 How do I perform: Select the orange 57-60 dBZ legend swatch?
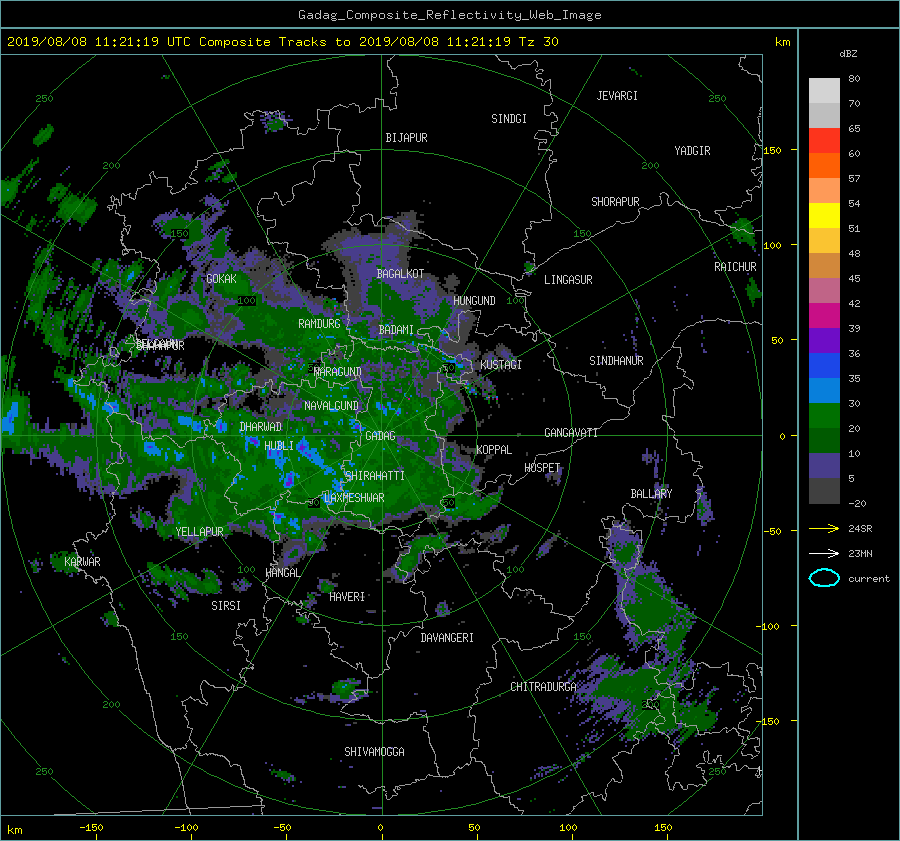(824, 165)
